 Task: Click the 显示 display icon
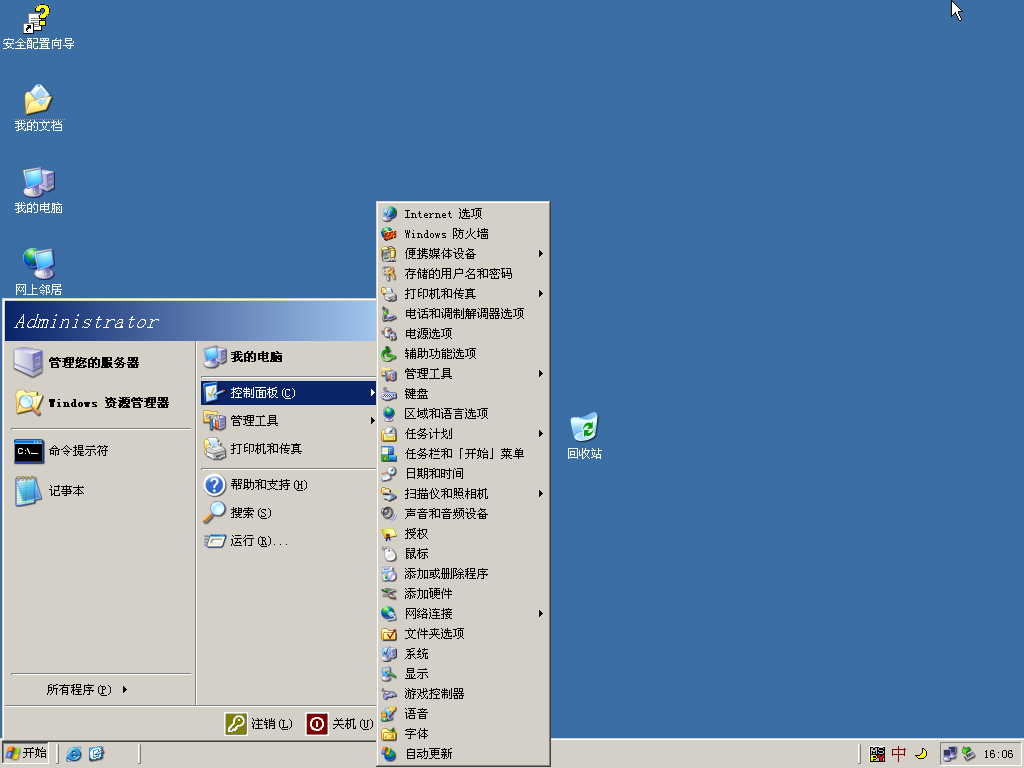(389, 673)
